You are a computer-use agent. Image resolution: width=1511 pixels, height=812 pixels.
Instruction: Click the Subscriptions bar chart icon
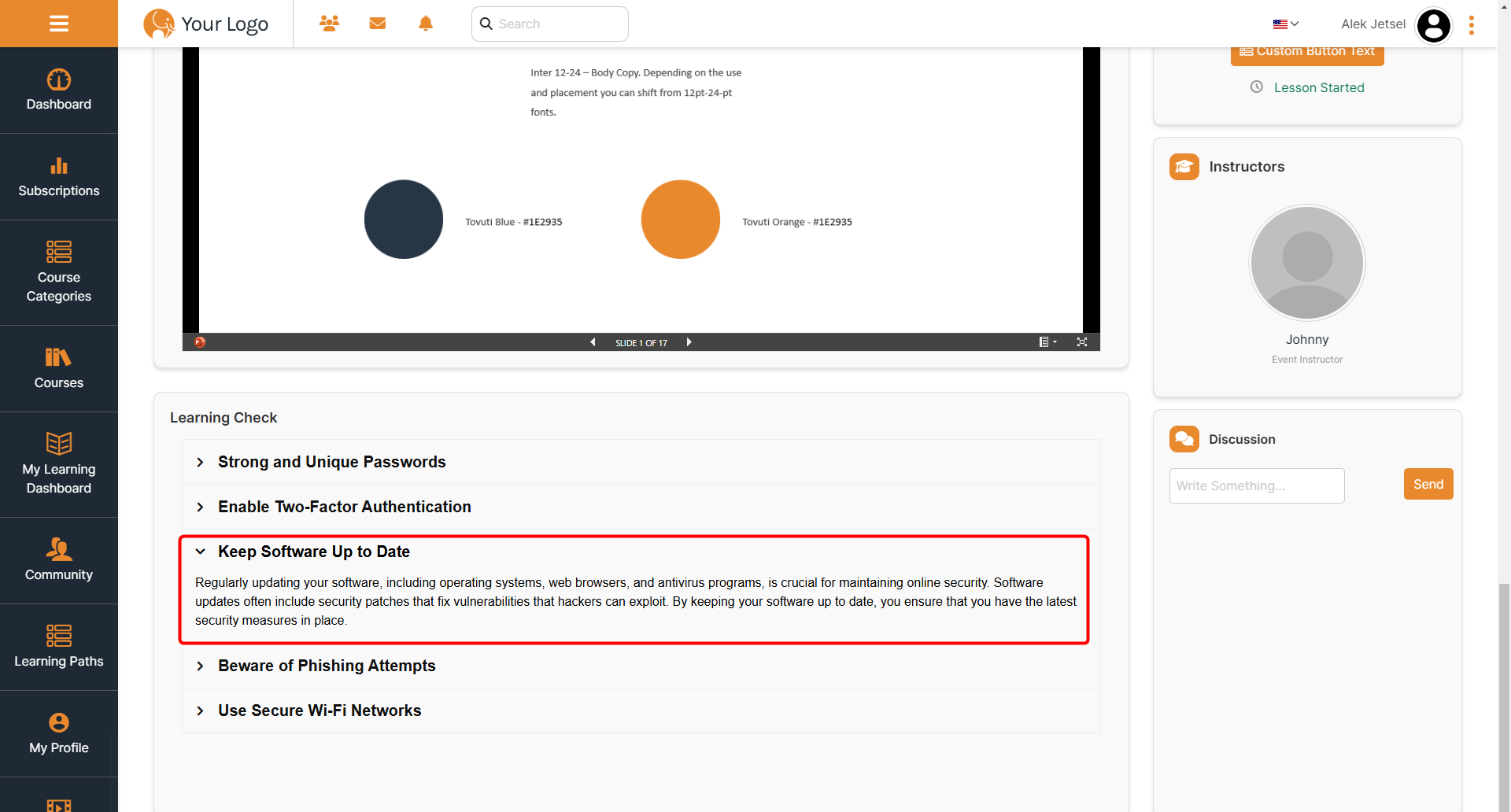59,165
